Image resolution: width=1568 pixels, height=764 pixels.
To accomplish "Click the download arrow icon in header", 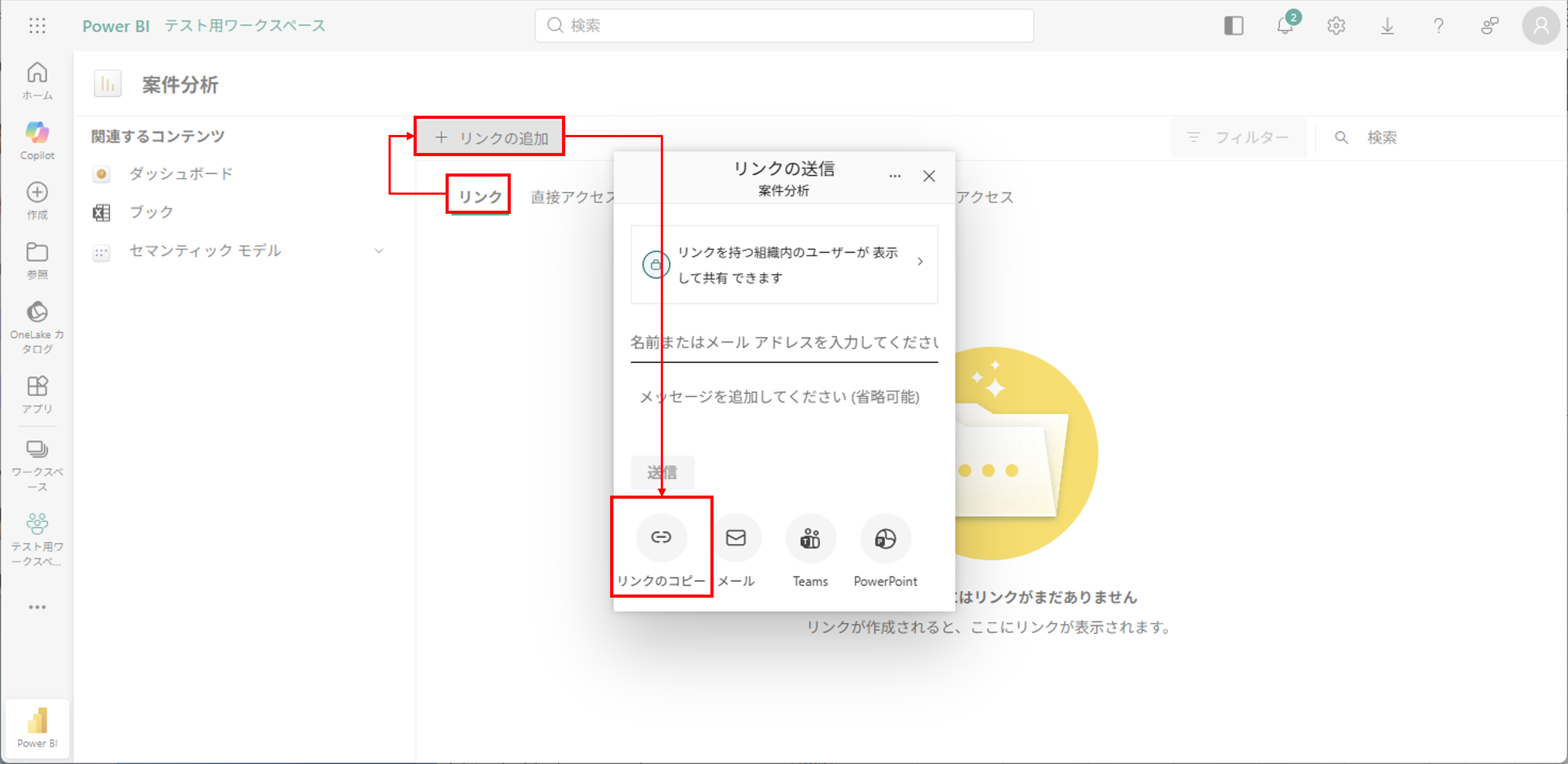I will click(1387, 25).
